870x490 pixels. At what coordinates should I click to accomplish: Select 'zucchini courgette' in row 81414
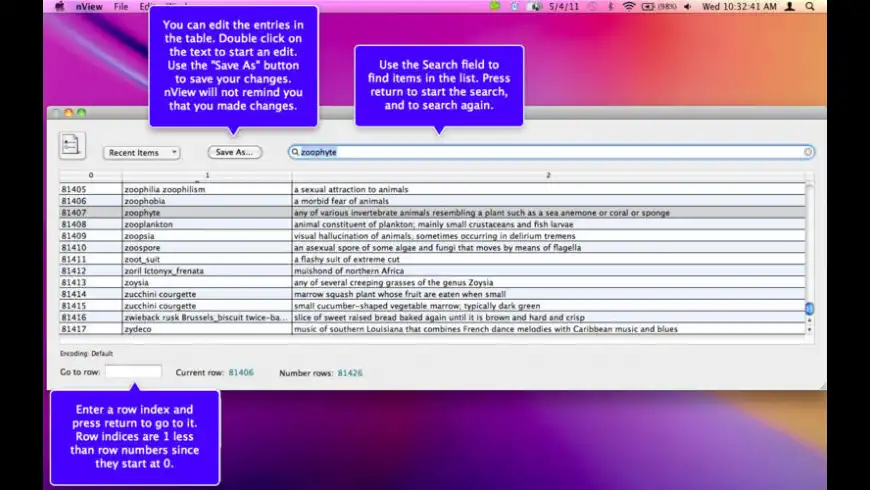[207, 294]
